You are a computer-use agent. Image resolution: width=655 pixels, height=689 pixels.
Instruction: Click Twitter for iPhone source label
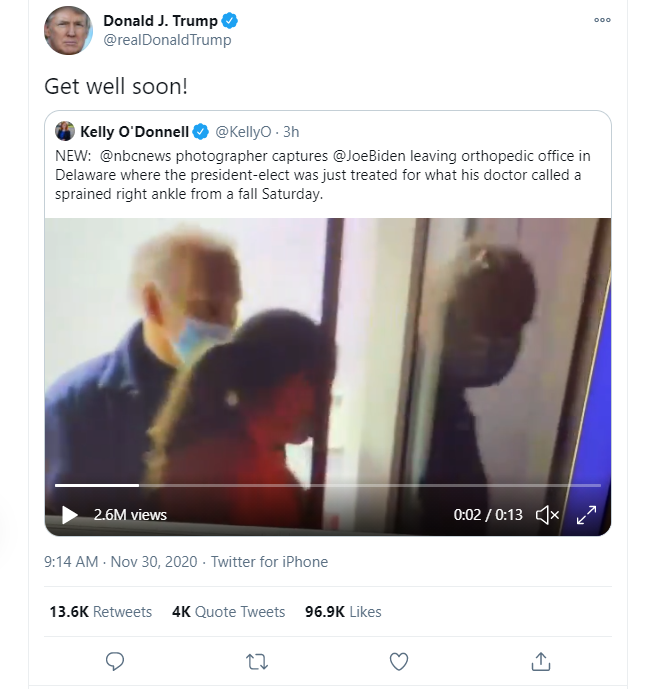click(269, 562)
